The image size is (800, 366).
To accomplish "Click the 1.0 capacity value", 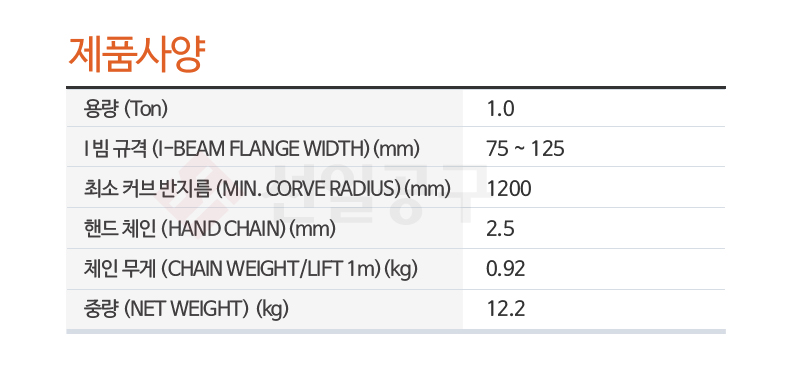I will click(x=501, y=109).
